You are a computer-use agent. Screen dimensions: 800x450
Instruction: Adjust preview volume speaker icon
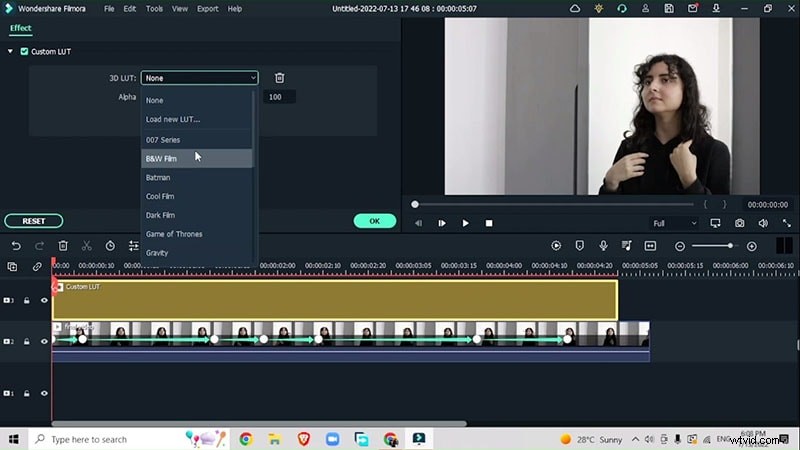click(x=763, y=223)
